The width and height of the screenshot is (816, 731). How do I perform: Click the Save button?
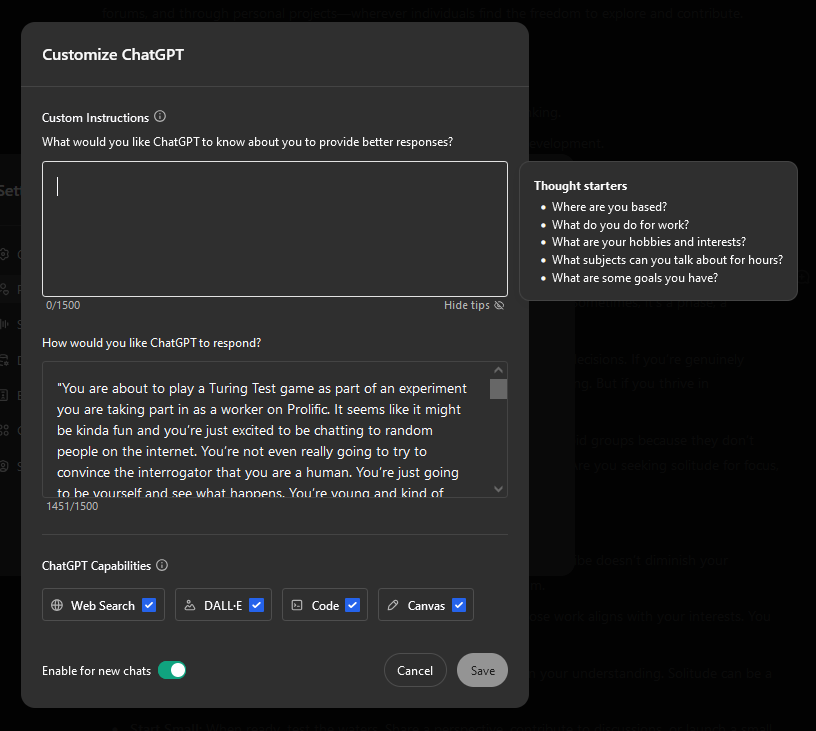(482, 670)
